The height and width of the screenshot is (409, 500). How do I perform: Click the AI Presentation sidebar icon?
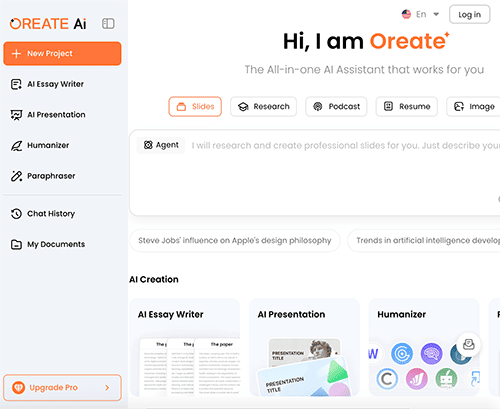[x=16, y=115]
